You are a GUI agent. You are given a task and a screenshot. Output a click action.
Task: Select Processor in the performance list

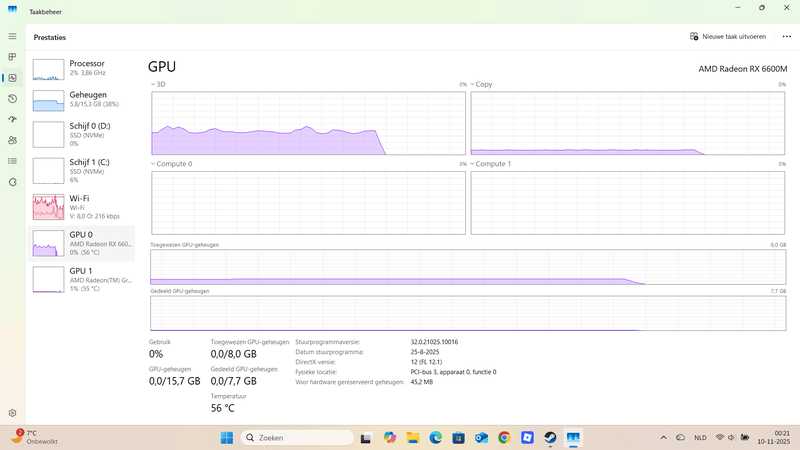click(81, 68)
